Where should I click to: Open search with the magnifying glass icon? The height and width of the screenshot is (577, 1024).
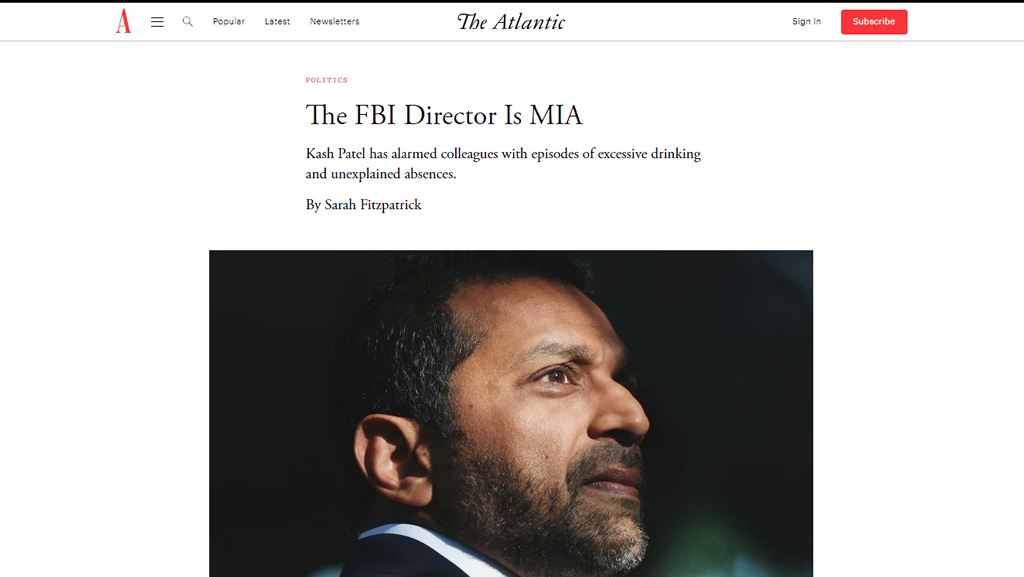pyautogui.click(x=187, y=22)
